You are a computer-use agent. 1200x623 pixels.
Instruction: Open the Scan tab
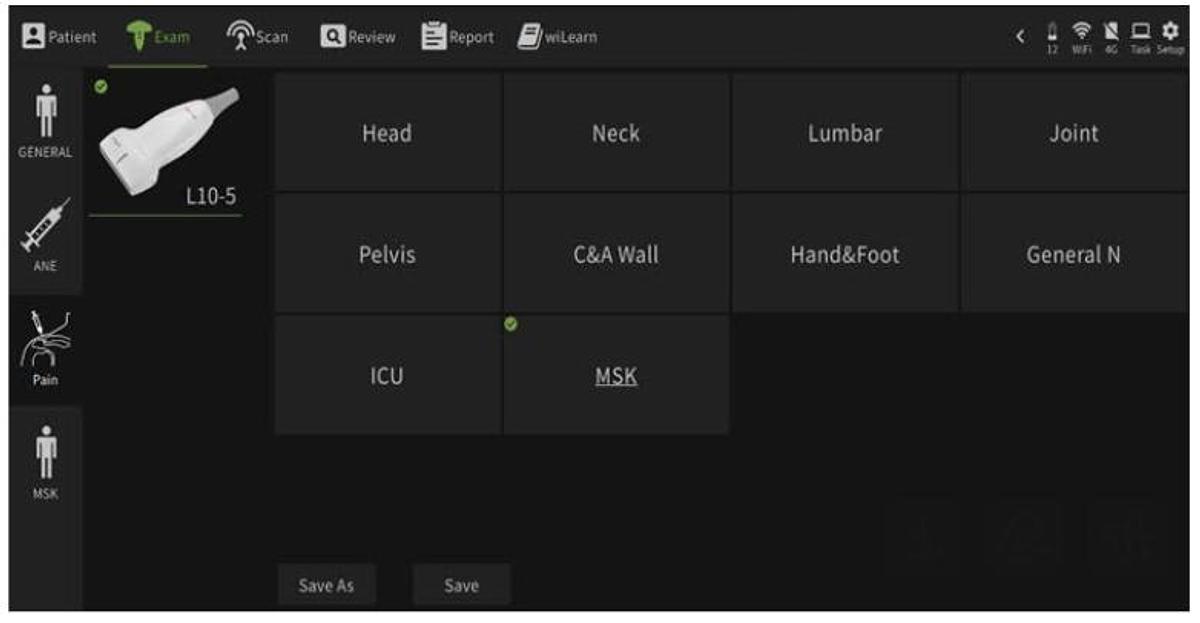(x=258, y=37)
